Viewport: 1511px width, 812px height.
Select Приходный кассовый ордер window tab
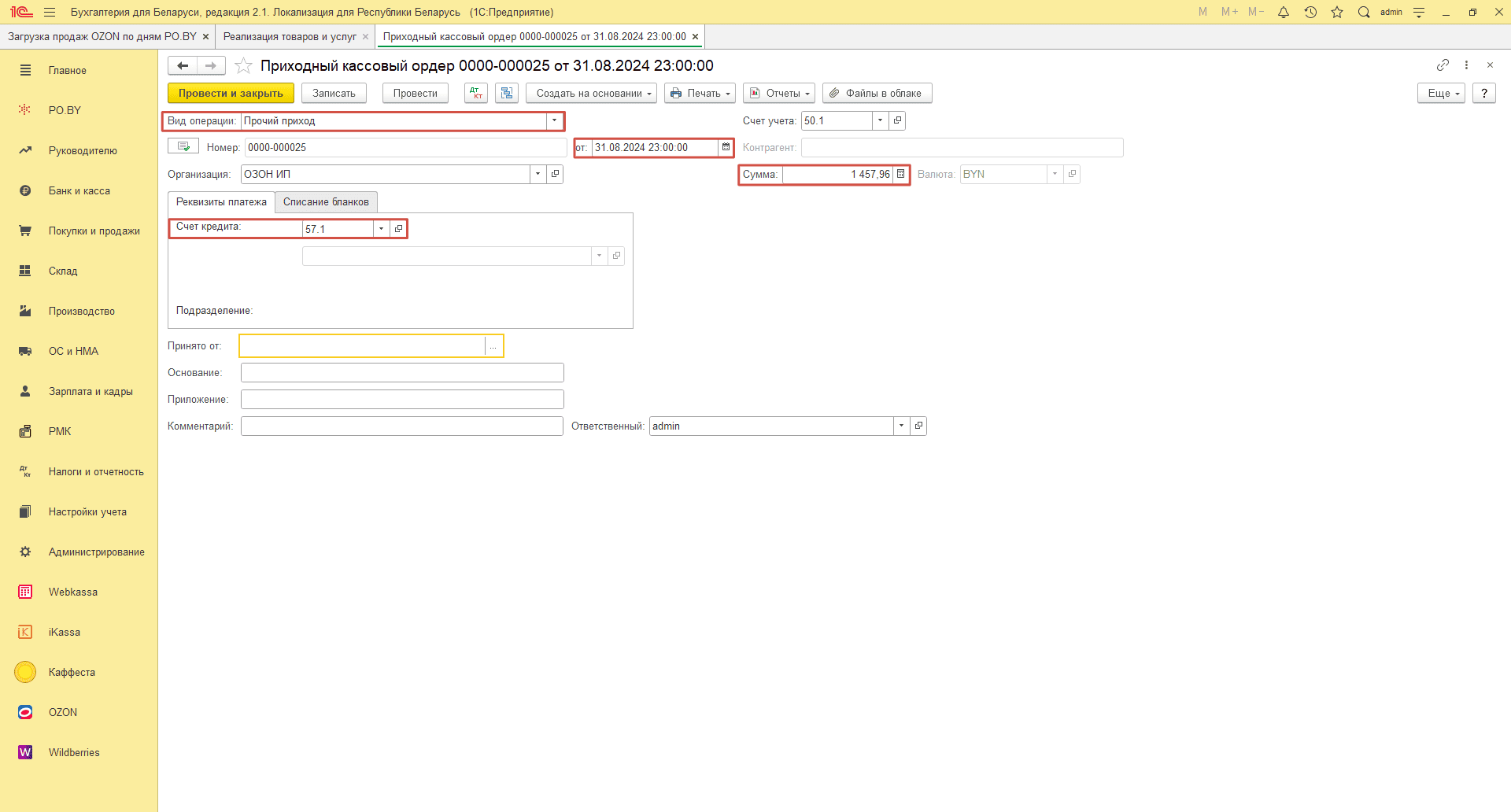click(534, 36)
